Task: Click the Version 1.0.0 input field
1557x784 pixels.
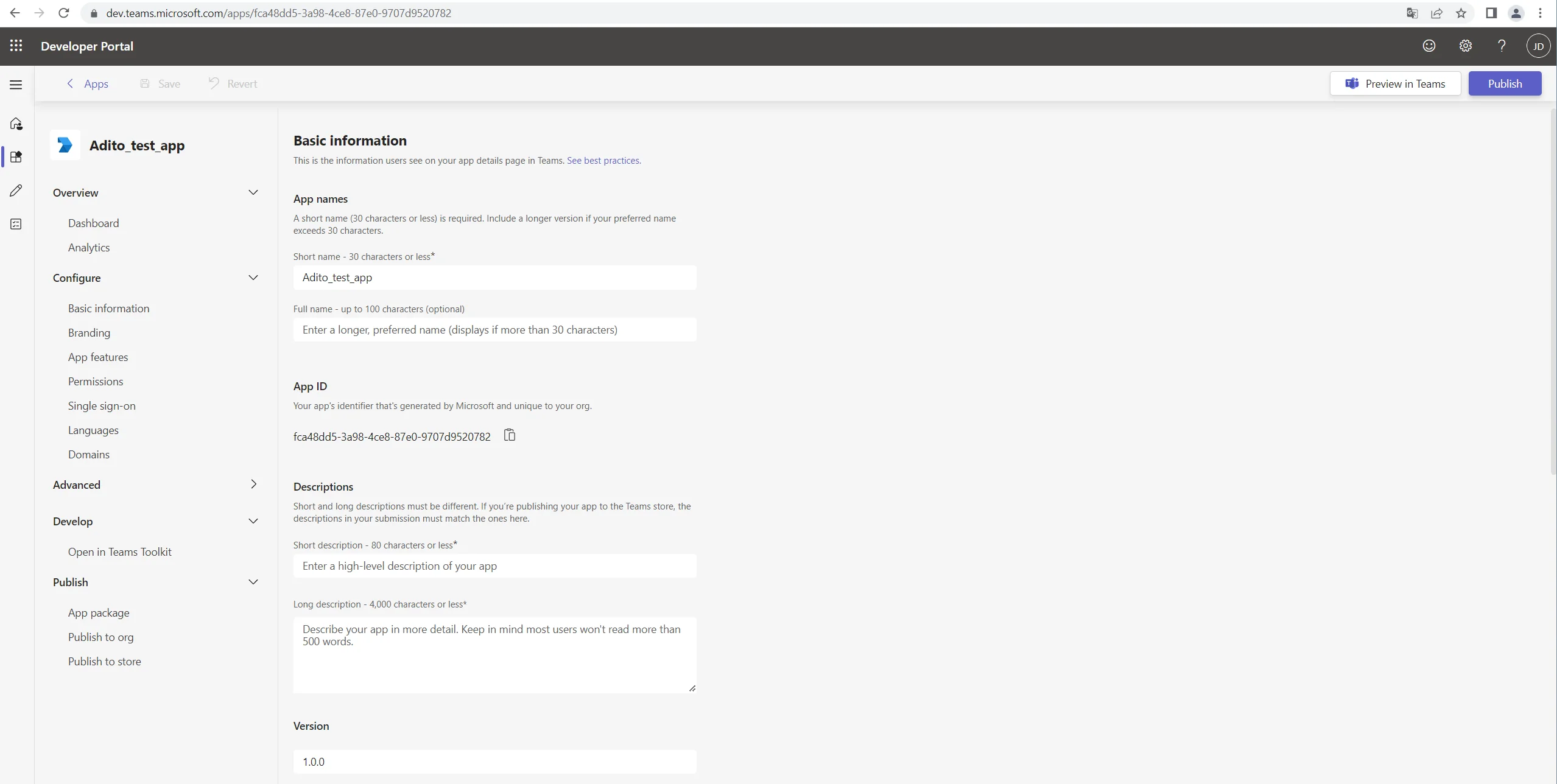Action: pos(494,762)
